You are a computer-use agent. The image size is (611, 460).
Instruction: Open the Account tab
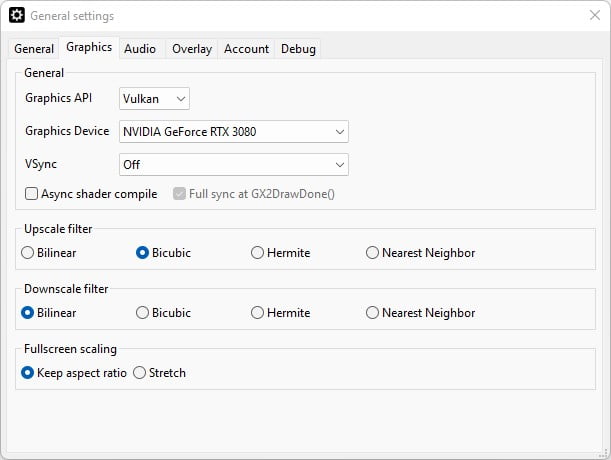pyautogui.click(x=246, y=49)
